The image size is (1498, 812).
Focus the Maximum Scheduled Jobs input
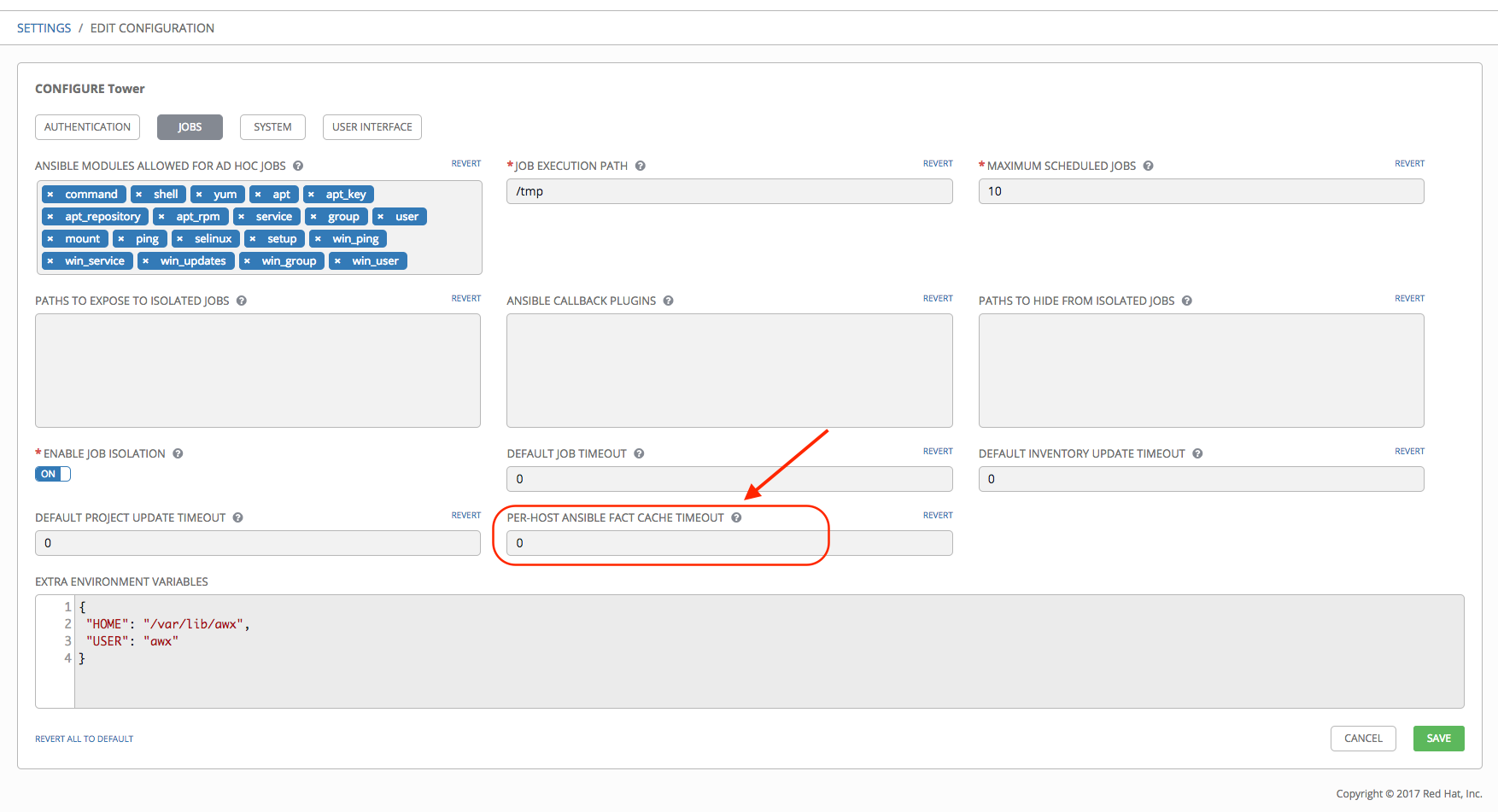click(1202, 191)
